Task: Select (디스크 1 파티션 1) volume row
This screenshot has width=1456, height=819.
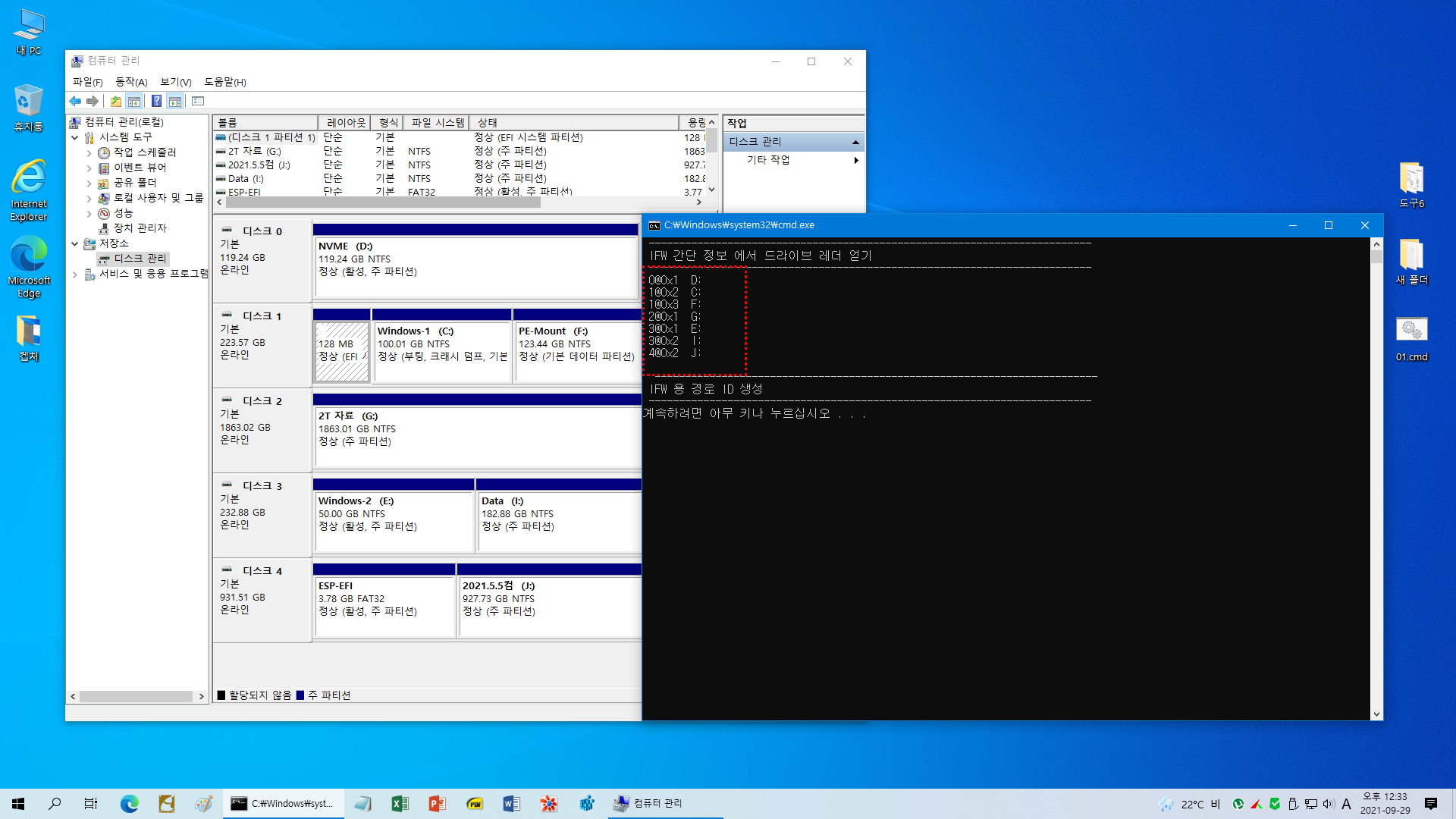Action: pyautogui.click(x=460, y=137)
